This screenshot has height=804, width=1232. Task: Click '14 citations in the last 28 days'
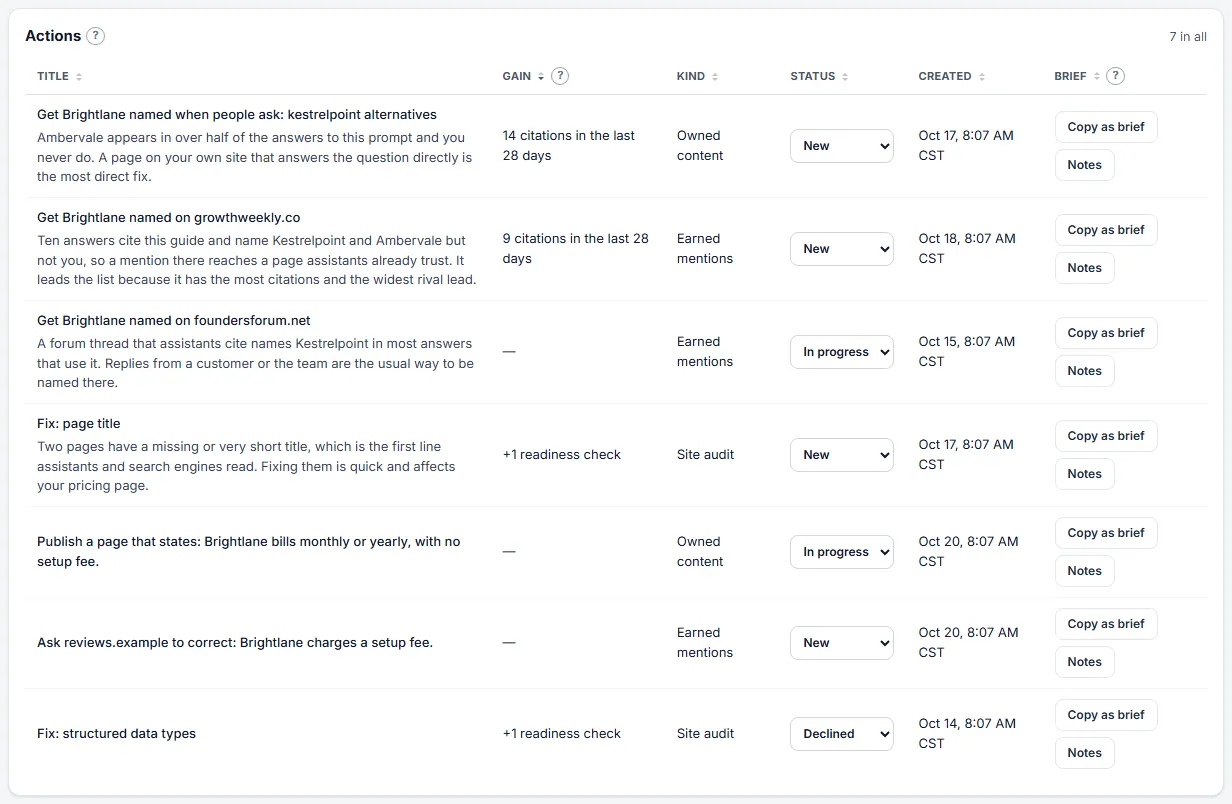(569, 146)
